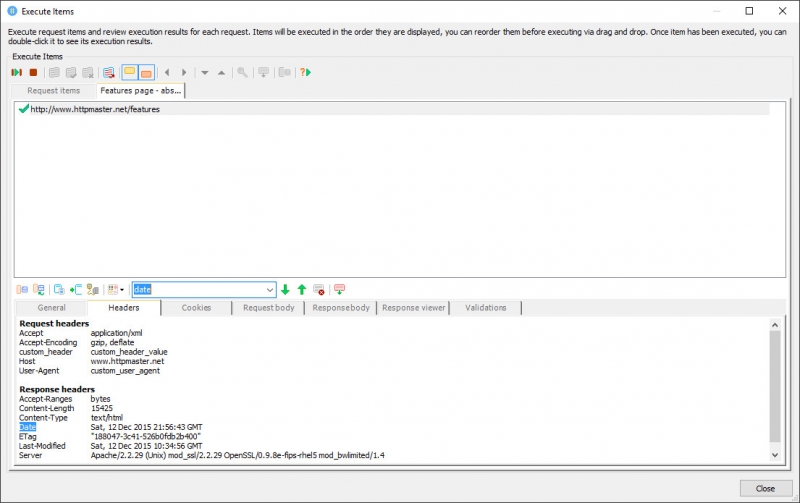Screen dimensions: 800x503
Task: Click the gray document icon with checkmark
Action: 71,72
